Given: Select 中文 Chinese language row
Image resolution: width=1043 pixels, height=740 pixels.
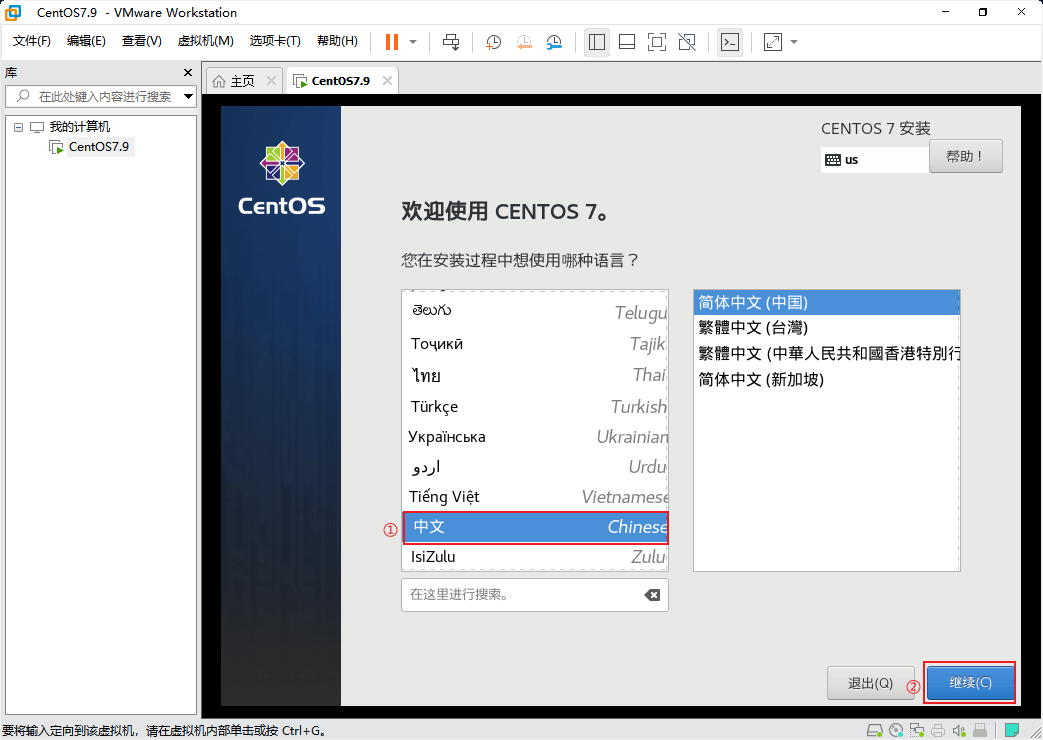Looking at the screenshot, I should pyautogui.click(x=535, y=527).
